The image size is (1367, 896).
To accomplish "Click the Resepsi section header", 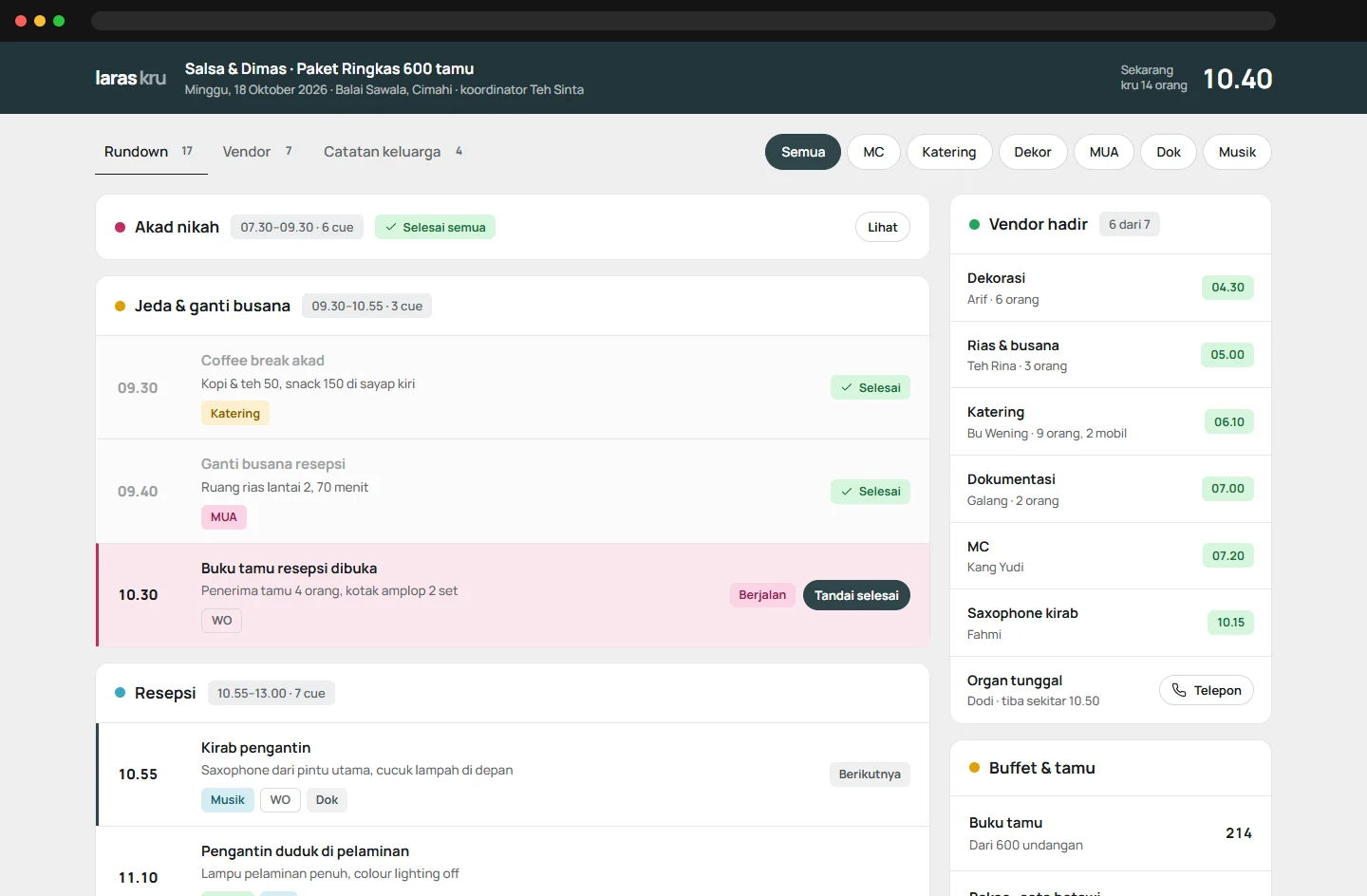I will pos(513,693).
